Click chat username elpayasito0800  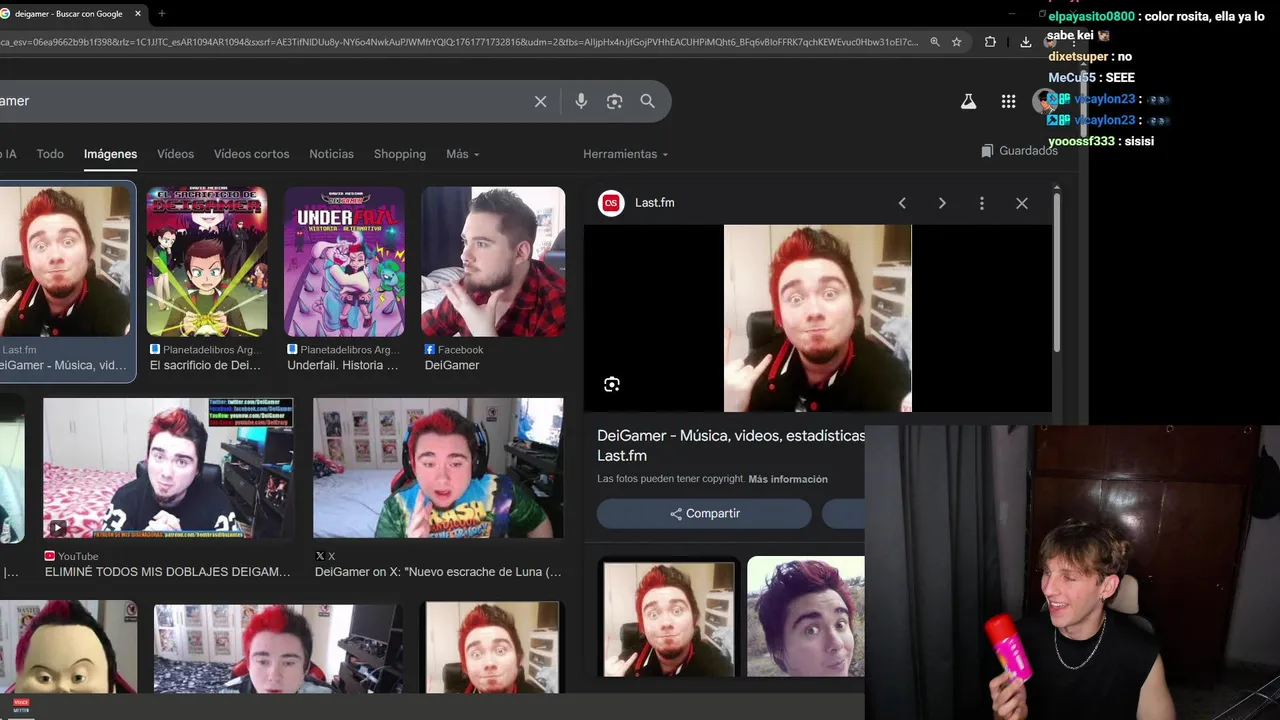click(x=1091, y=17)
